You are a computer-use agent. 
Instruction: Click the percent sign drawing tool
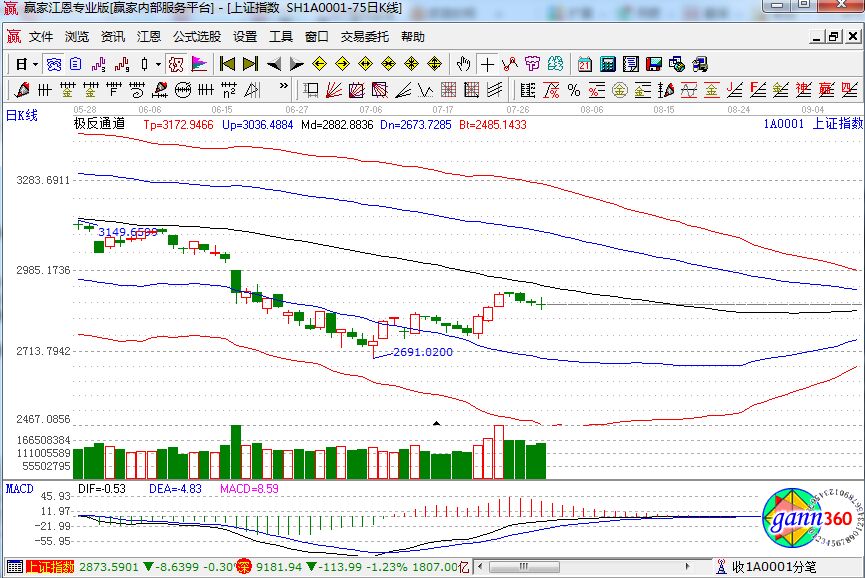tap(573, 90)
